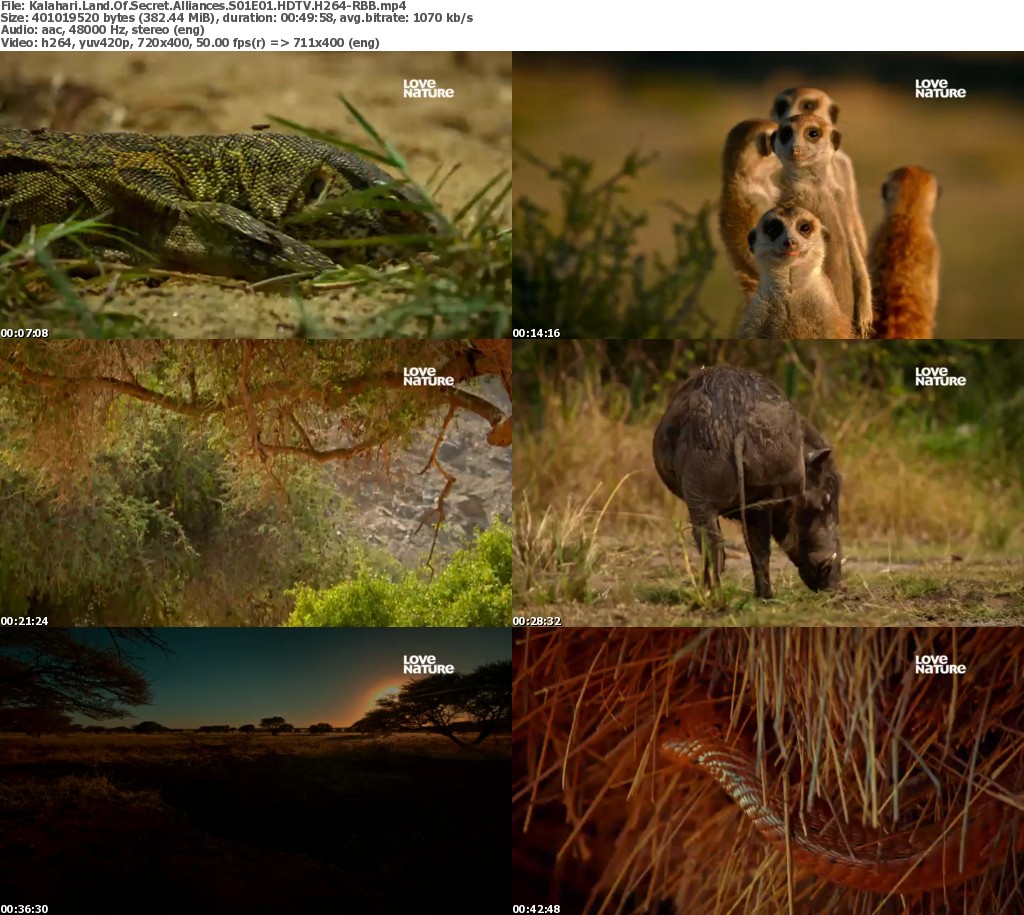
Task: Click the monitor lizard thumbnail
Action: click(255, 195)
